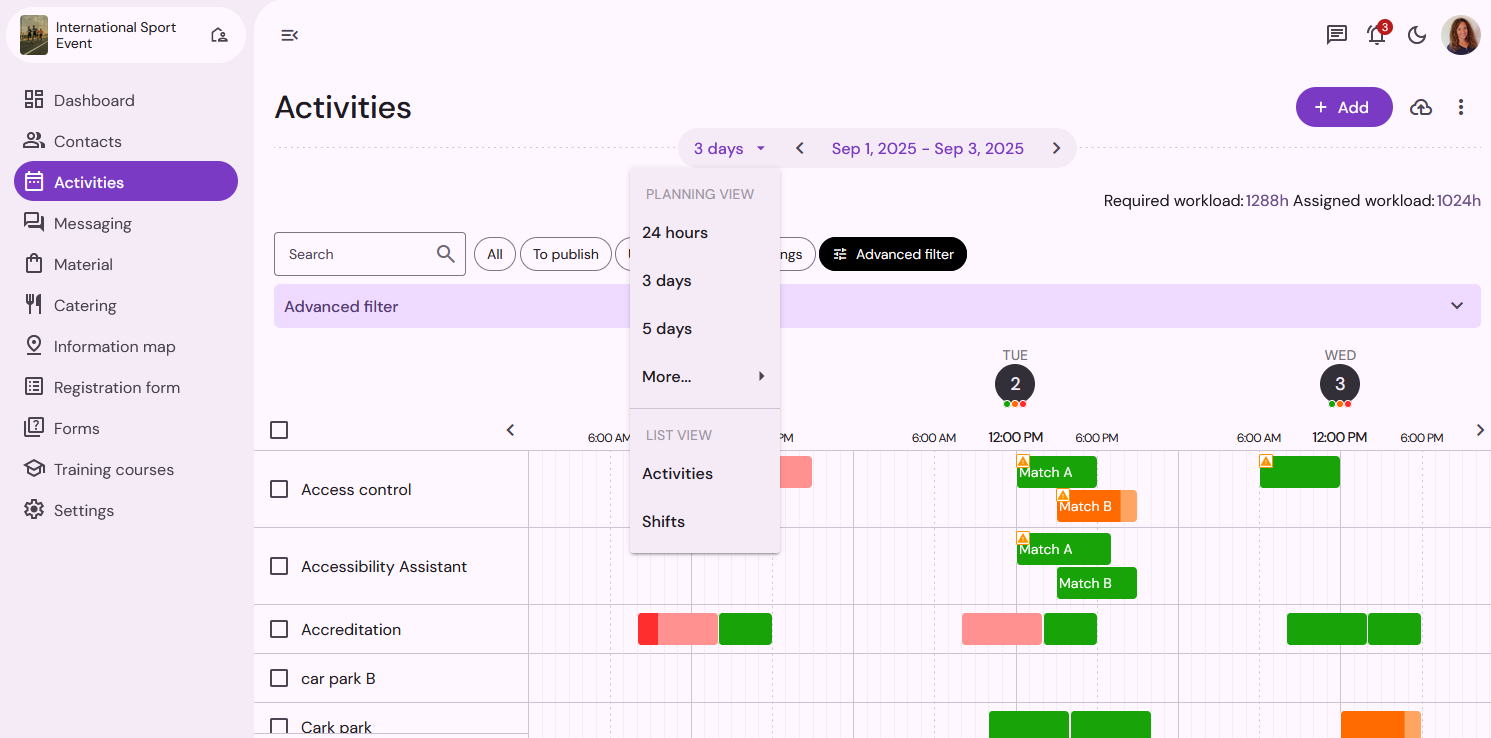Check the Access control row checkbox
This screenshot has height=738, width=1491.
[x=279, y=489]
